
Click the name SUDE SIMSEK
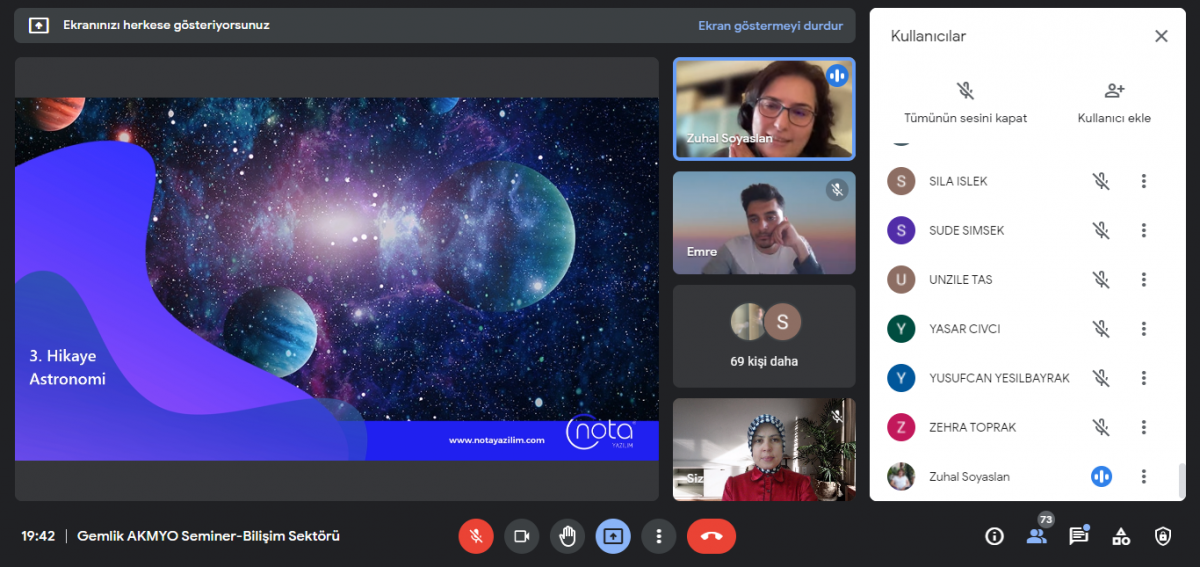point(966,230)
